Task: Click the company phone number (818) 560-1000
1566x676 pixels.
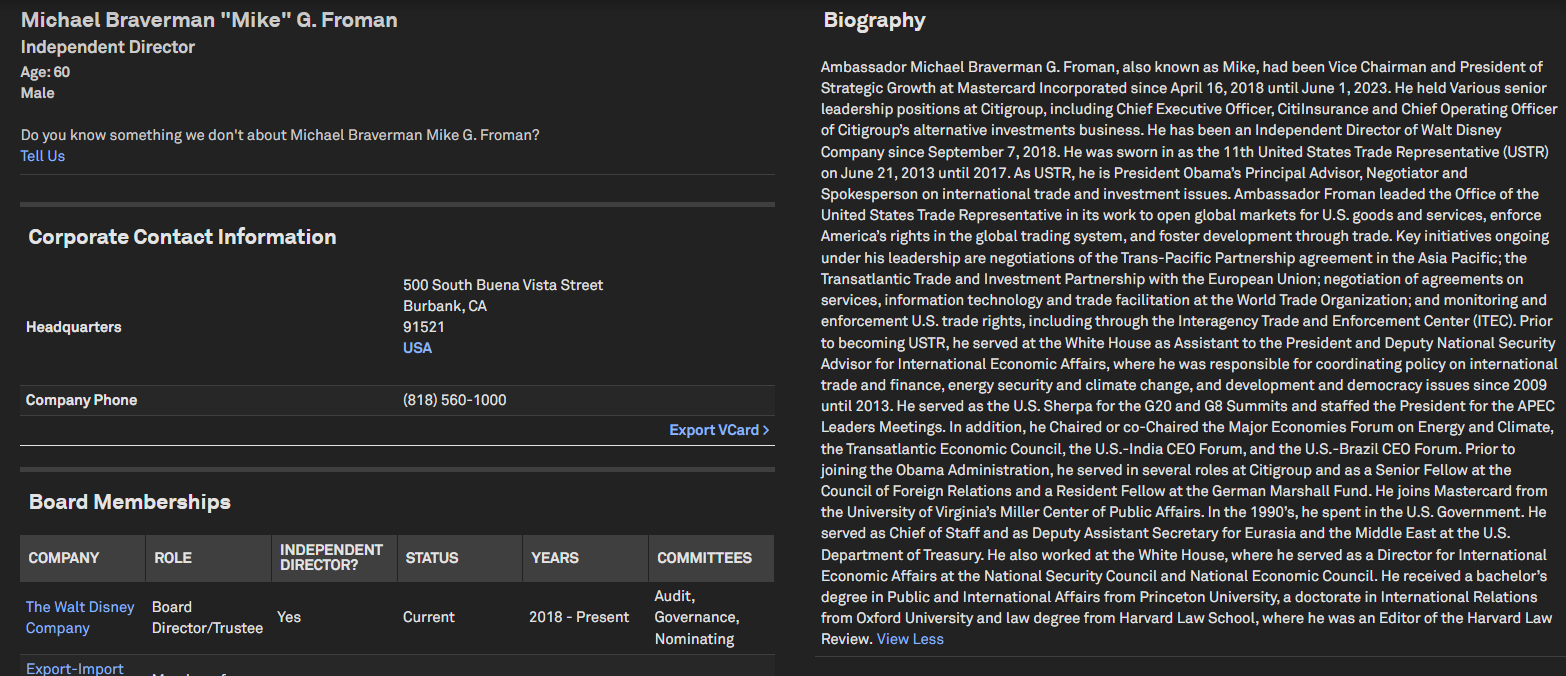Action: click(454, 400)
